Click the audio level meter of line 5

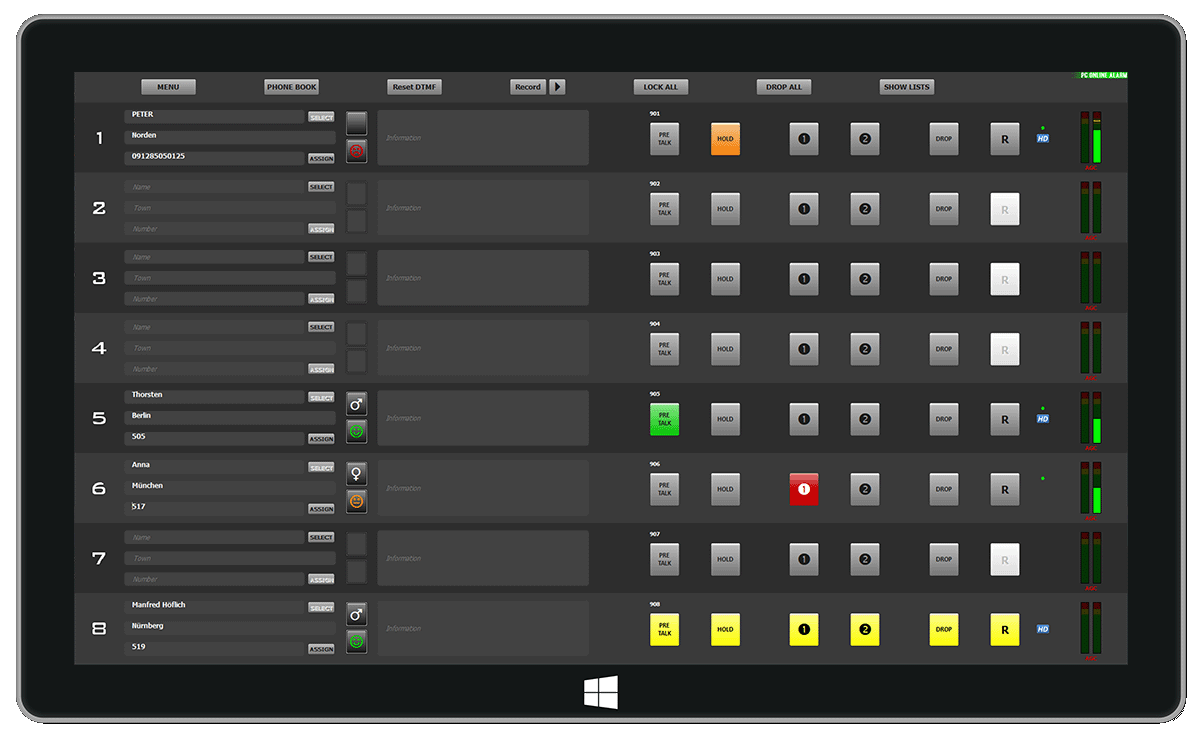[1091, 418]
